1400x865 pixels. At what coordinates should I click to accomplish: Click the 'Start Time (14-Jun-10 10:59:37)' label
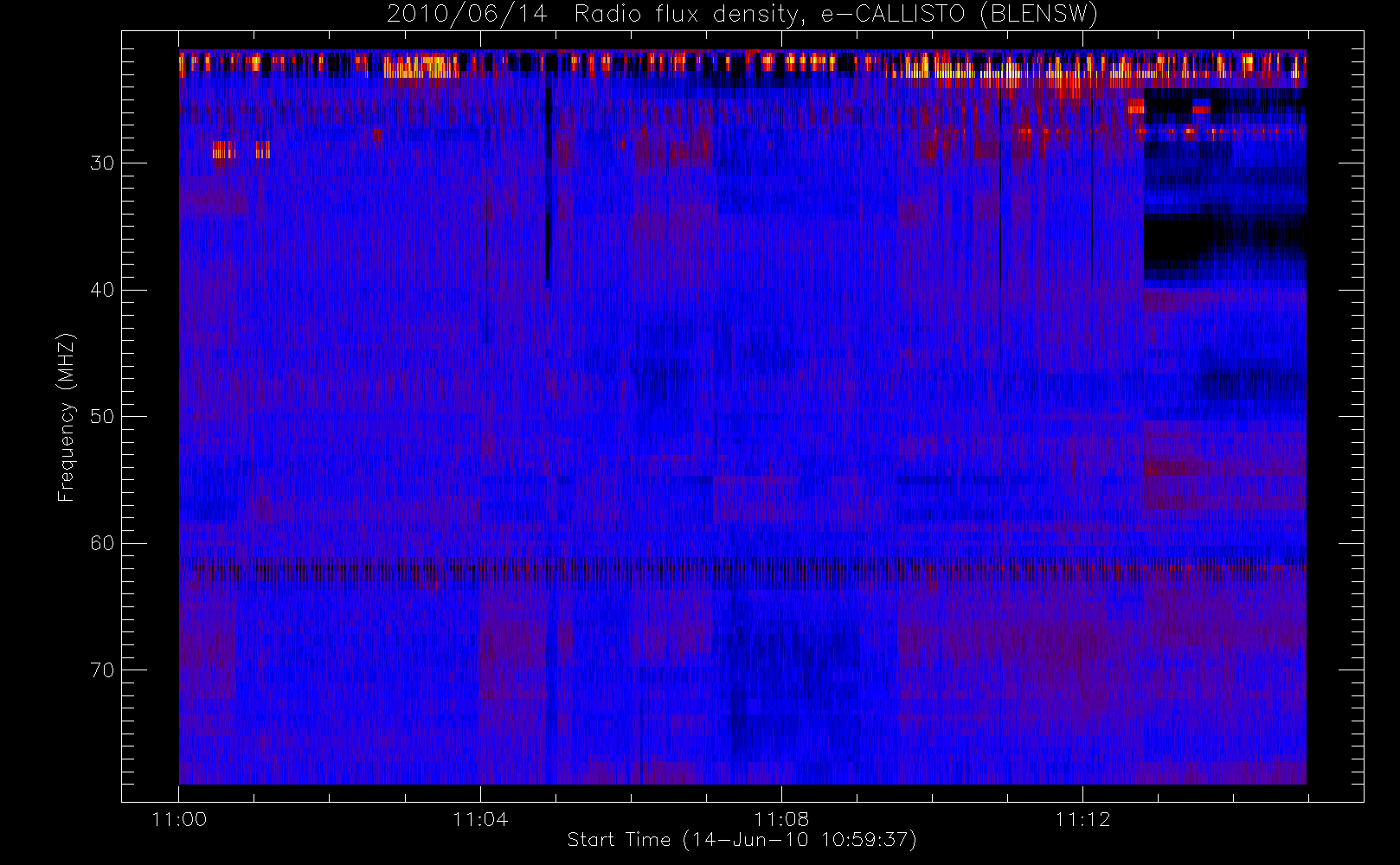(742, 840)
